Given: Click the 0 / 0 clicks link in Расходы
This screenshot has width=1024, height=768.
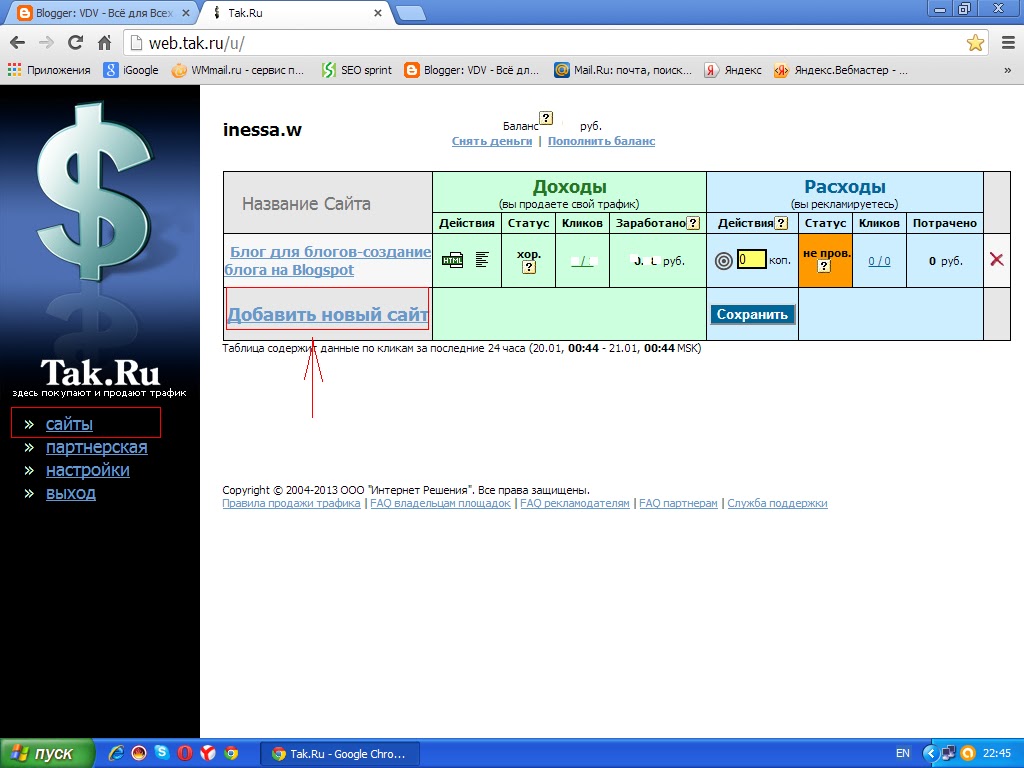Looking at the screenshot, I should pyautogui.click(x=879, y=261).
